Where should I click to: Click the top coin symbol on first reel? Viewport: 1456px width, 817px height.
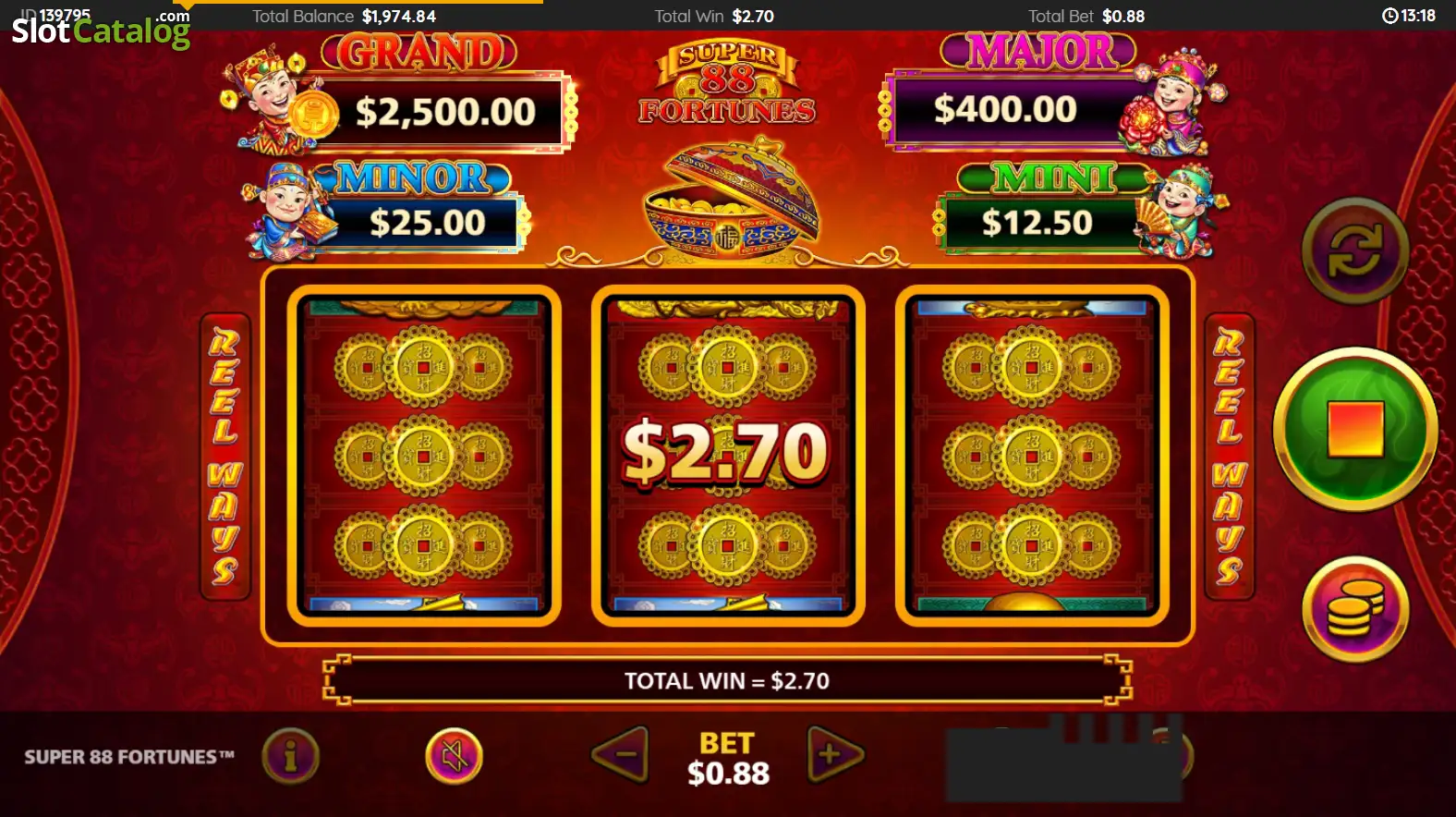point(423,367)
